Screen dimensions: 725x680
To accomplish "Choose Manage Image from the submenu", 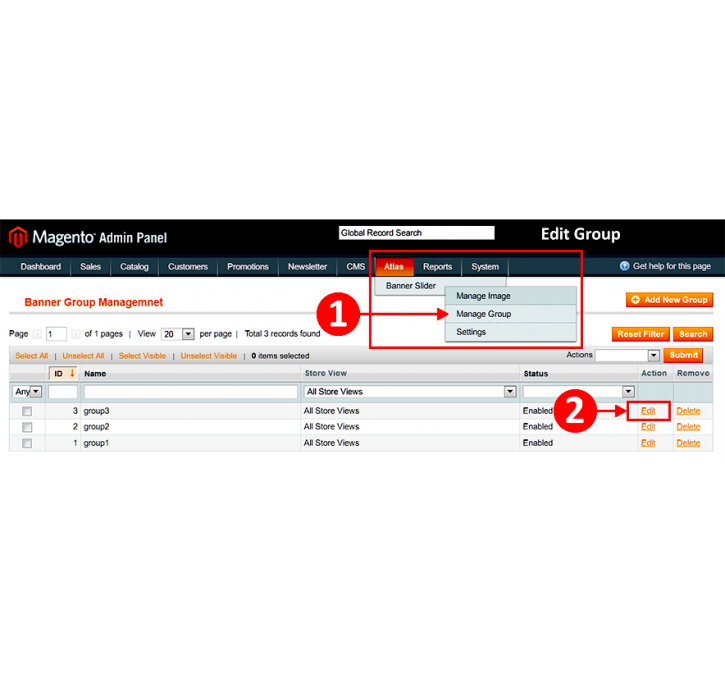I will (x=510, y=296).
